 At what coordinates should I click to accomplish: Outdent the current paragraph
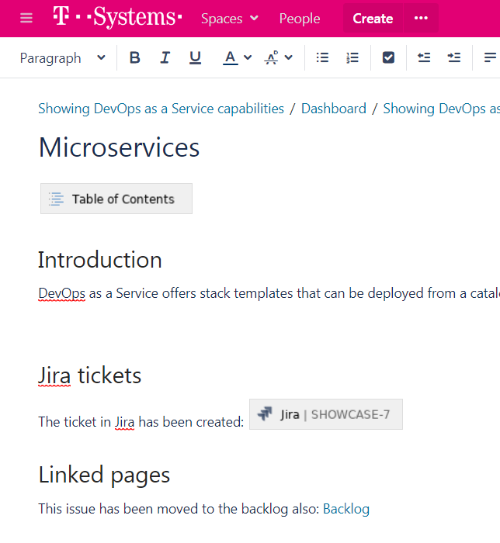[424, 57]
